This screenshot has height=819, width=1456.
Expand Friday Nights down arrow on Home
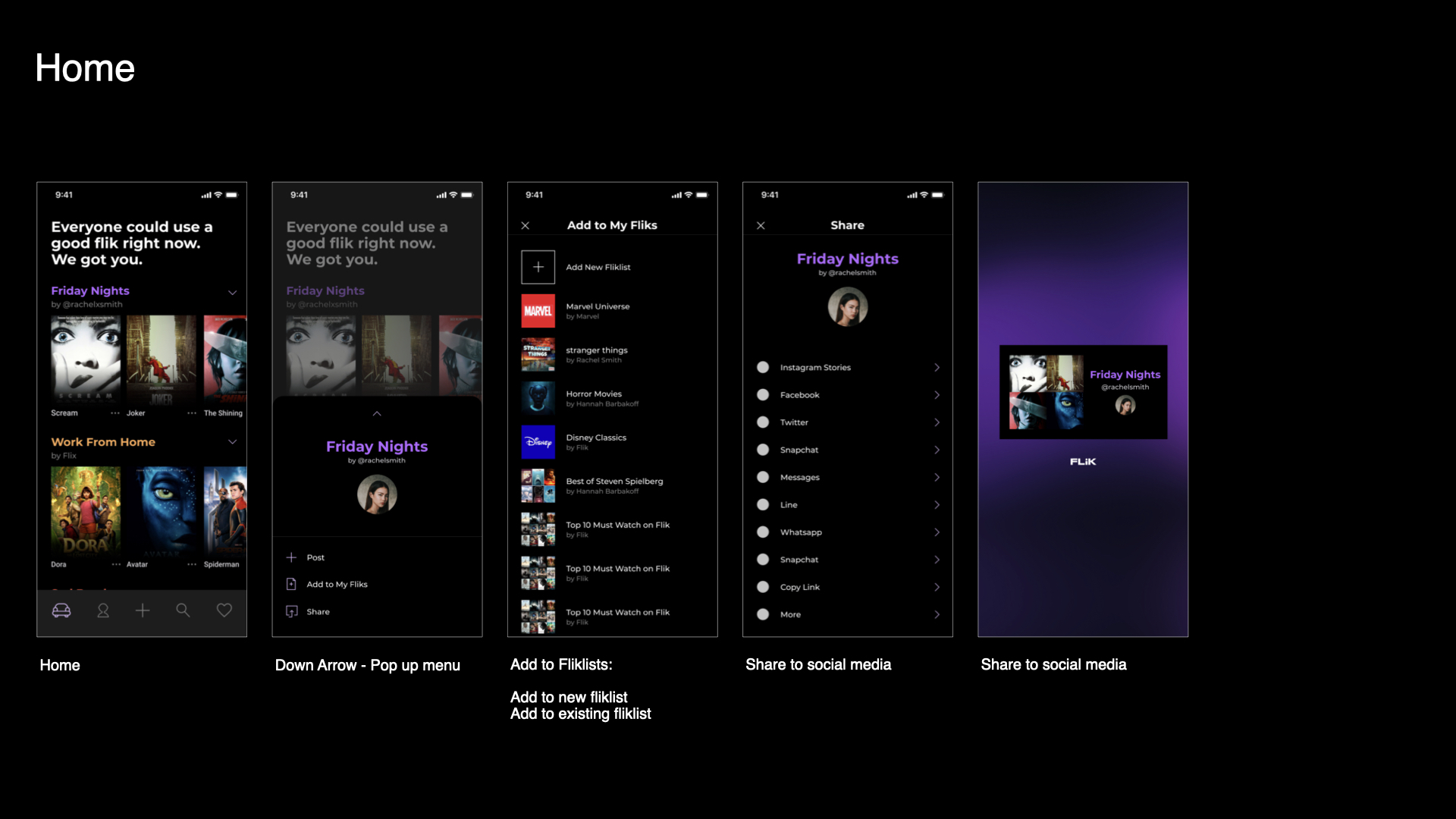coord(233,293)
